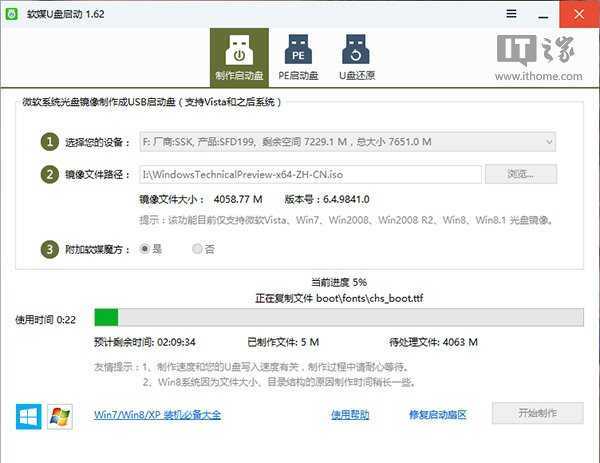This screenshot has height=463, width=600.
Task: Select 是 radio for 附加软媒魔方
Action: [x=145, y=249]
